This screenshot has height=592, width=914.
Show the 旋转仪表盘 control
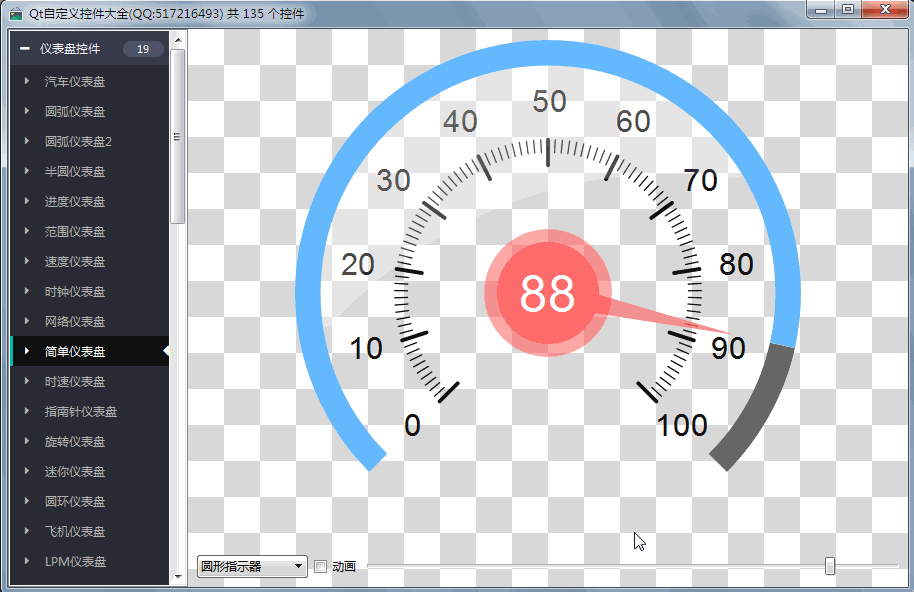pyautogui.click(x=75, y=441)
